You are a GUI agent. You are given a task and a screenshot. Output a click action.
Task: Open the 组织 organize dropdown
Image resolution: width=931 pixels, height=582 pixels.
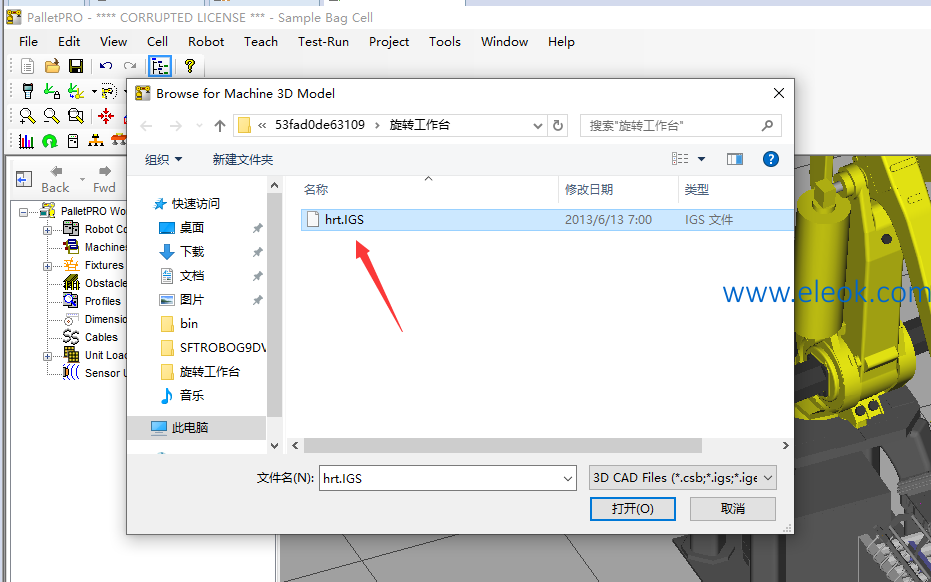[x=163, y=159]
